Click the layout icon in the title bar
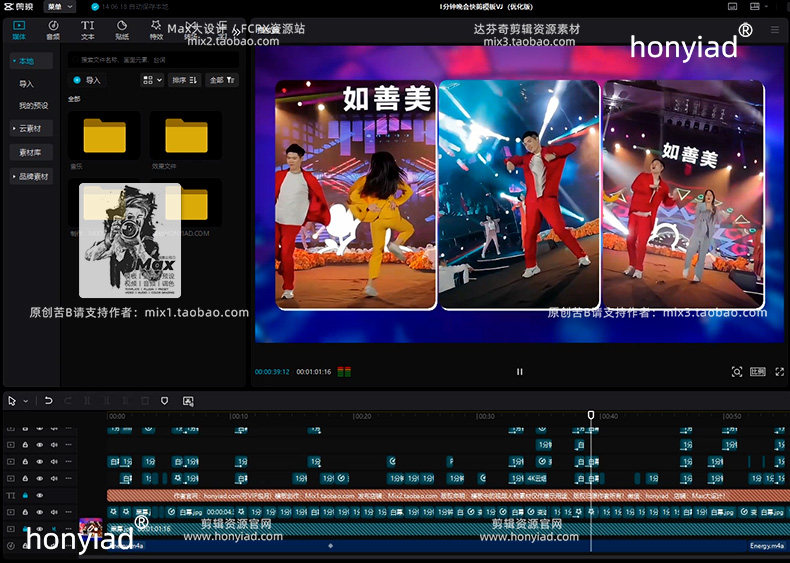This screenshot has height=563, width=790. click(754, 7)
